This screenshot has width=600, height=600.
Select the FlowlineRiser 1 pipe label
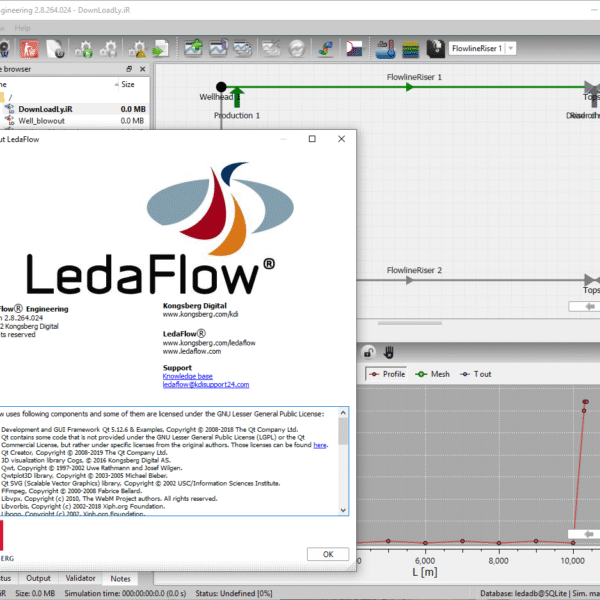414,77
